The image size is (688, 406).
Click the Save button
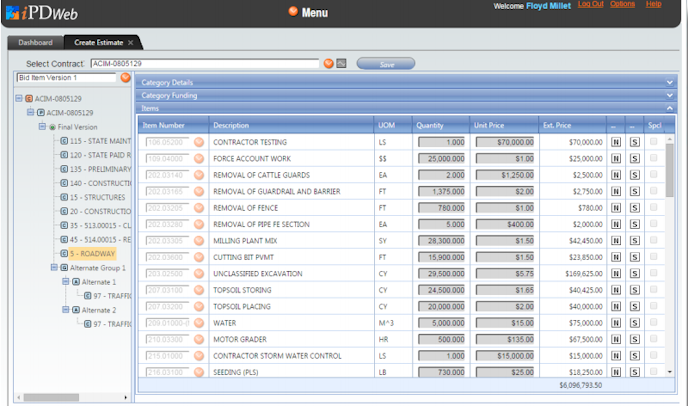[x=386, y=64]
